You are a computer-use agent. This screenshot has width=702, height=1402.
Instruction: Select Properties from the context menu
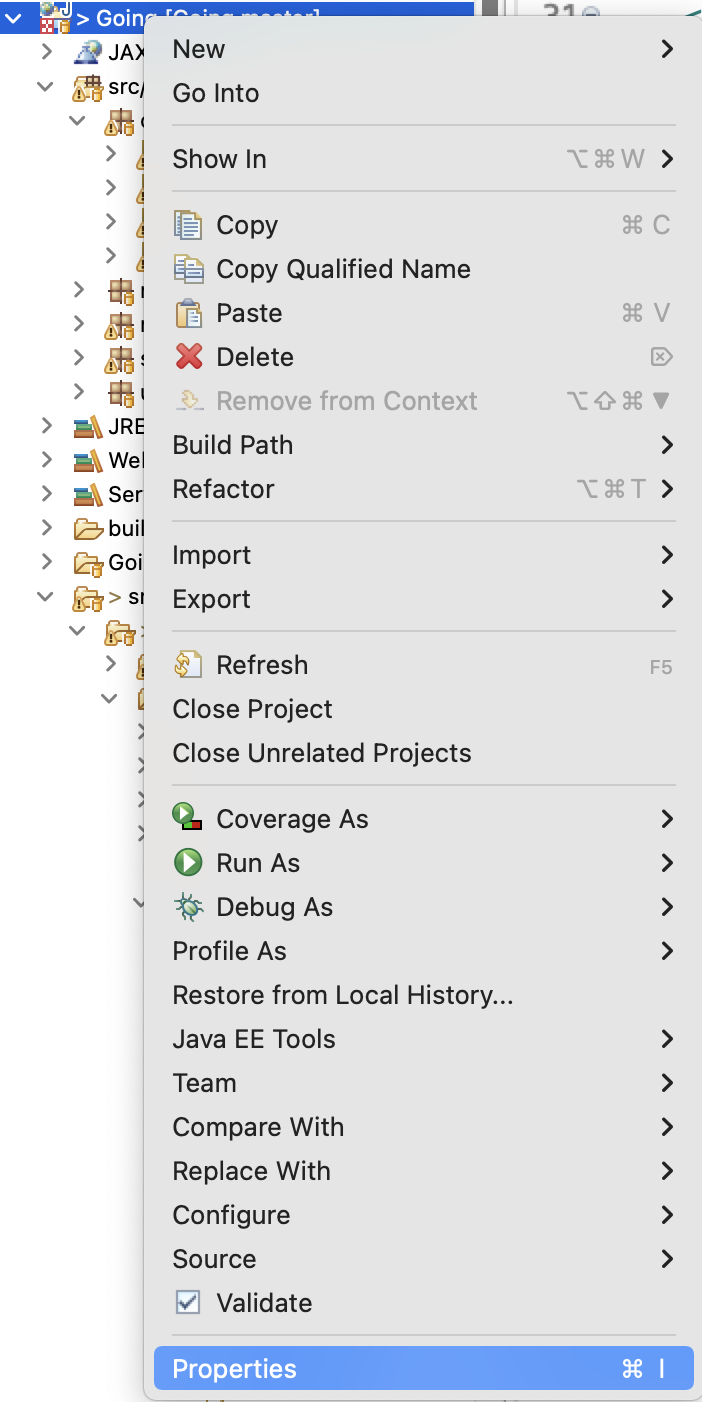[x=235, y=1369]
